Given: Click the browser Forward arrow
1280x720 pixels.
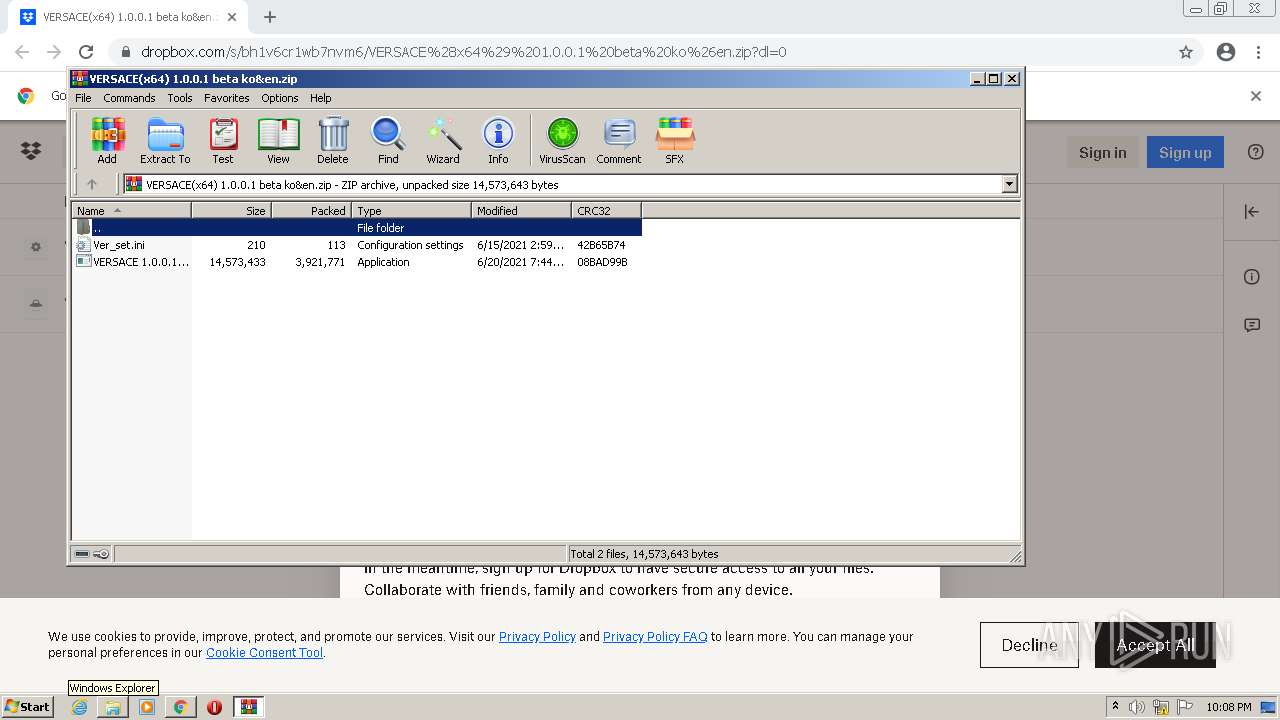Looking at the screenshot, I should [54, 52].
